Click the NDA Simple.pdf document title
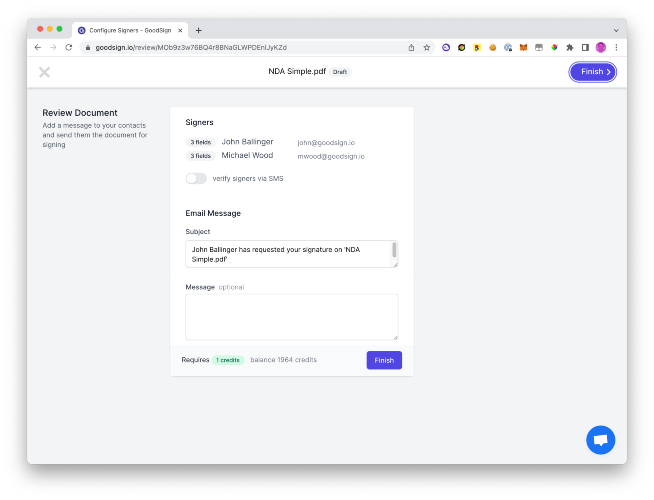The height and width of the screenshot is (500, 654). (x=297, y=71)
